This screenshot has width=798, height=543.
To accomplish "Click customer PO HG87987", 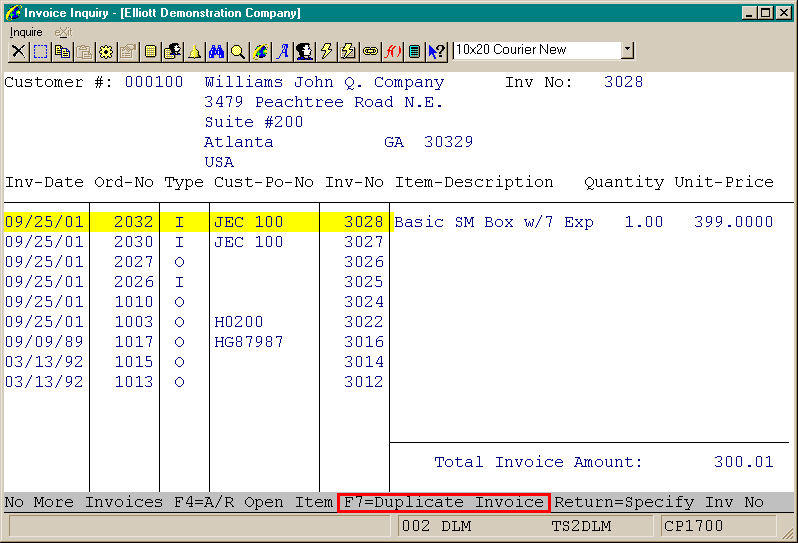I will [x=248, y=341].
